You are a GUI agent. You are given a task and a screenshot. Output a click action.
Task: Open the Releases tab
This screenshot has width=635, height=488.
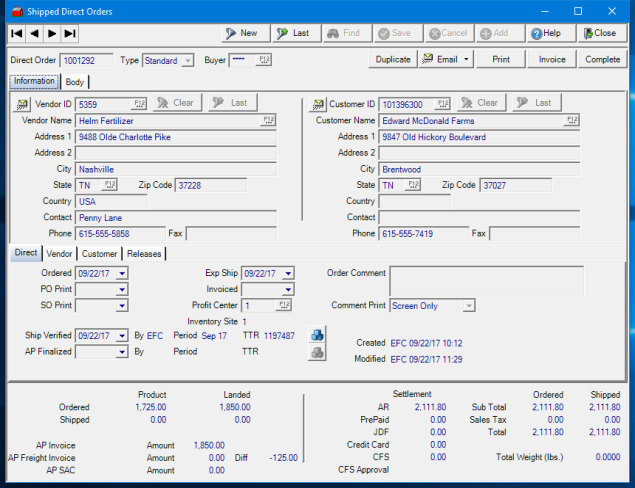point(144,254)
